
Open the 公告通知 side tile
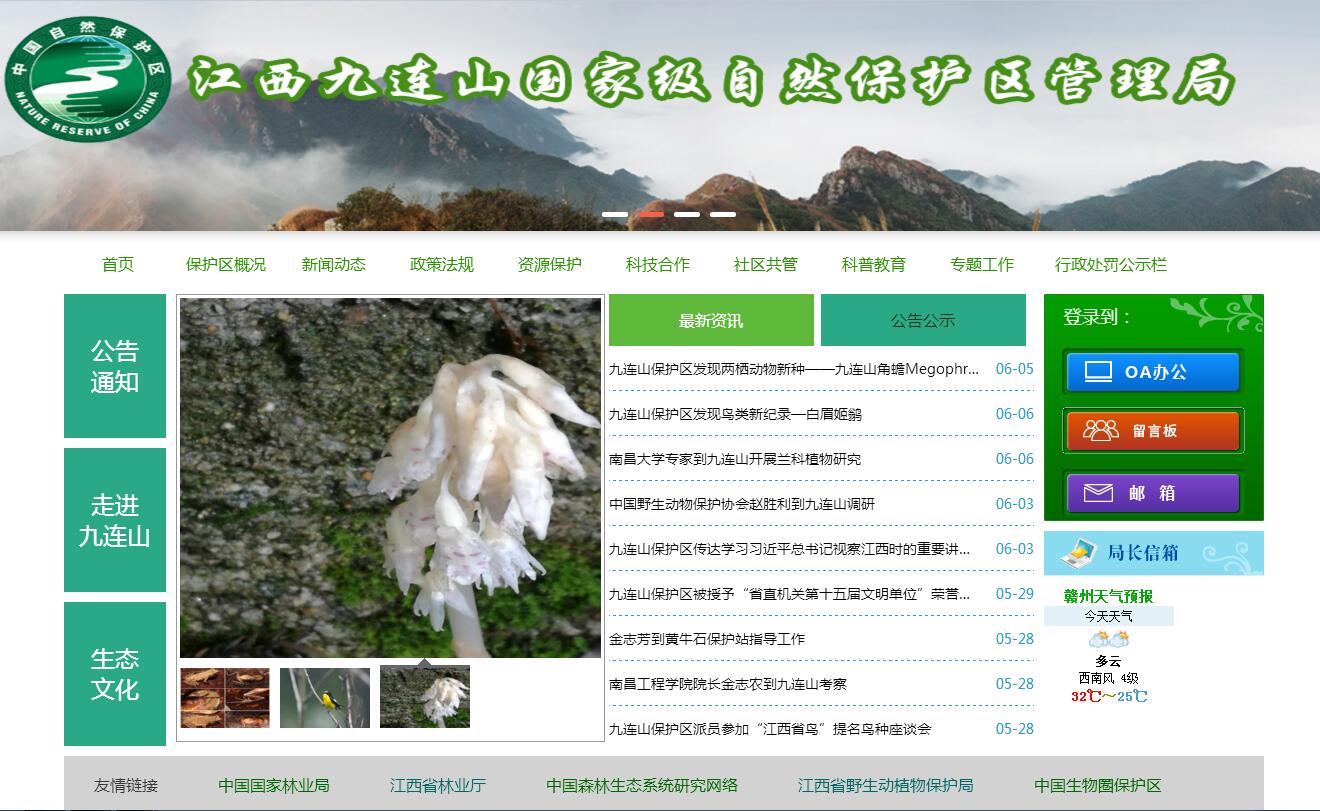click(x=115, y=366)
